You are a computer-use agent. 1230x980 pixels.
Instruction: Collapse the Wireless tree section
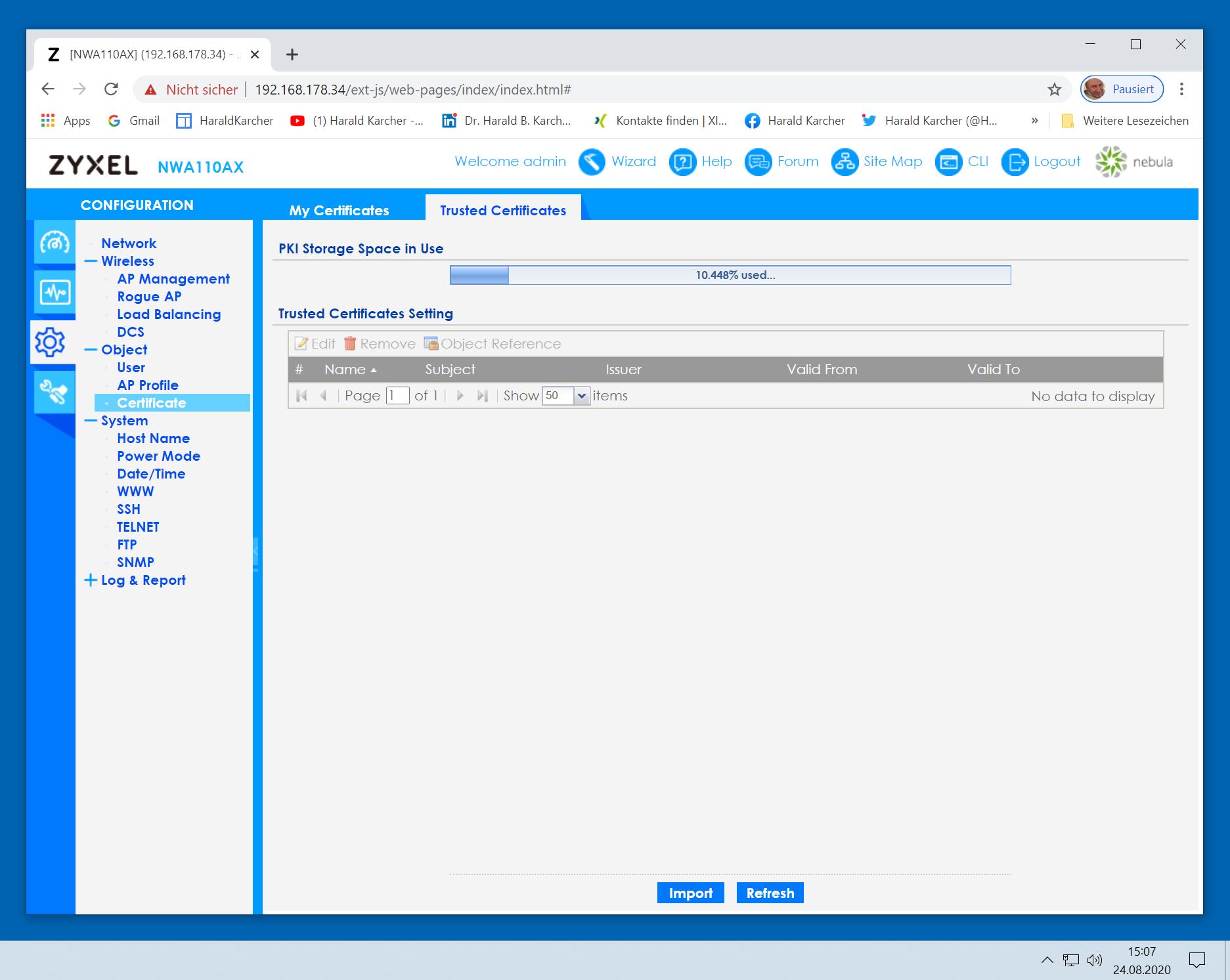click(91, 261)
